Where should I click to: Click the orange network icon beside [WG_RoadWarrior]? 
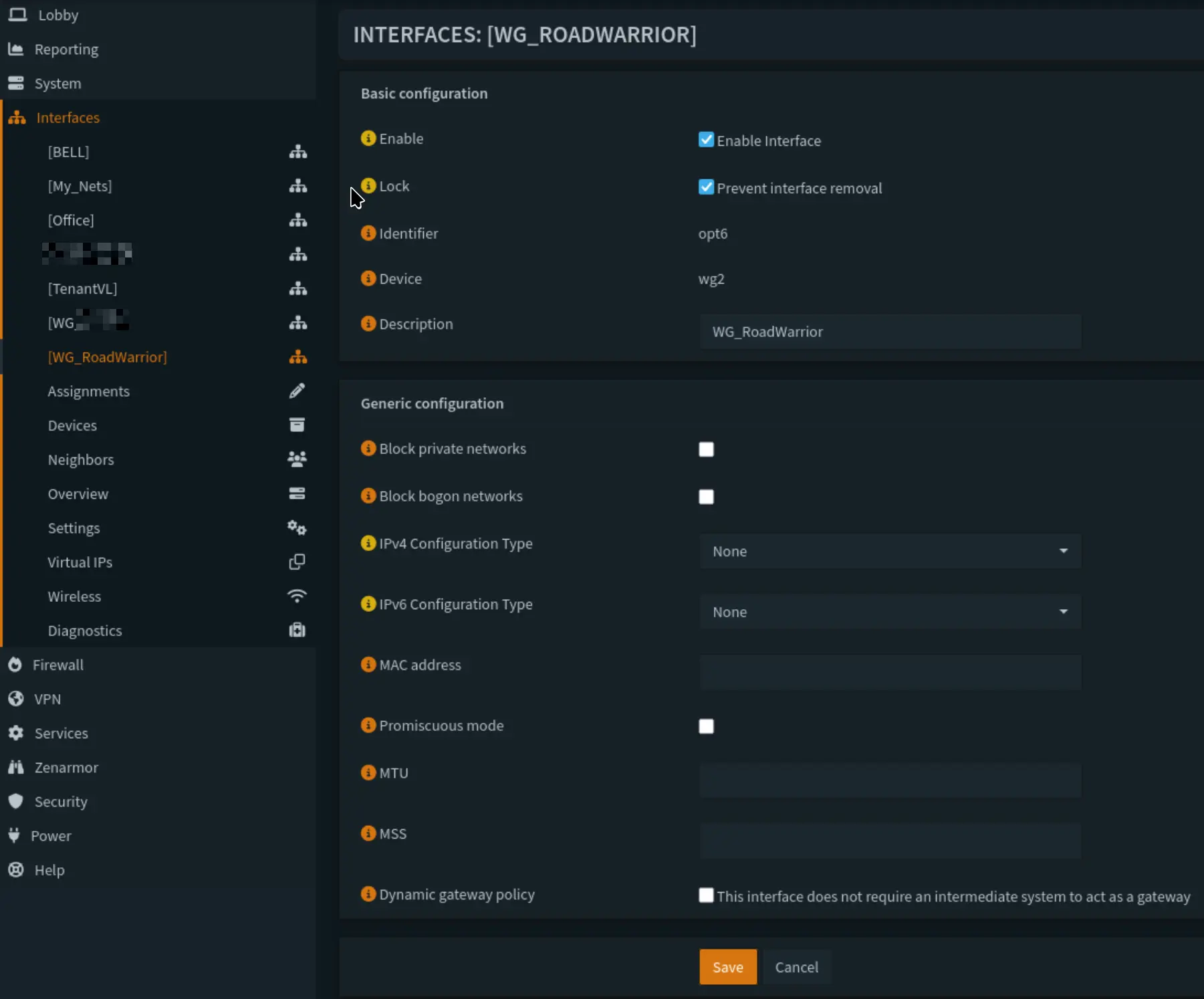point(297,357)
